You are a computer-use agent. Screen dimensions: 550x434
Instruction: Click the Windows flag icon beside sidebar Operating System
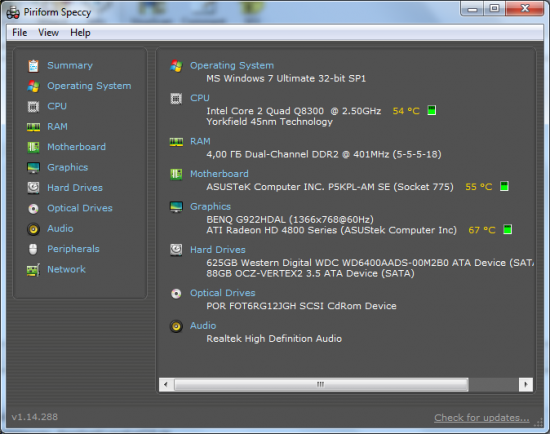[x=33, y=86]
